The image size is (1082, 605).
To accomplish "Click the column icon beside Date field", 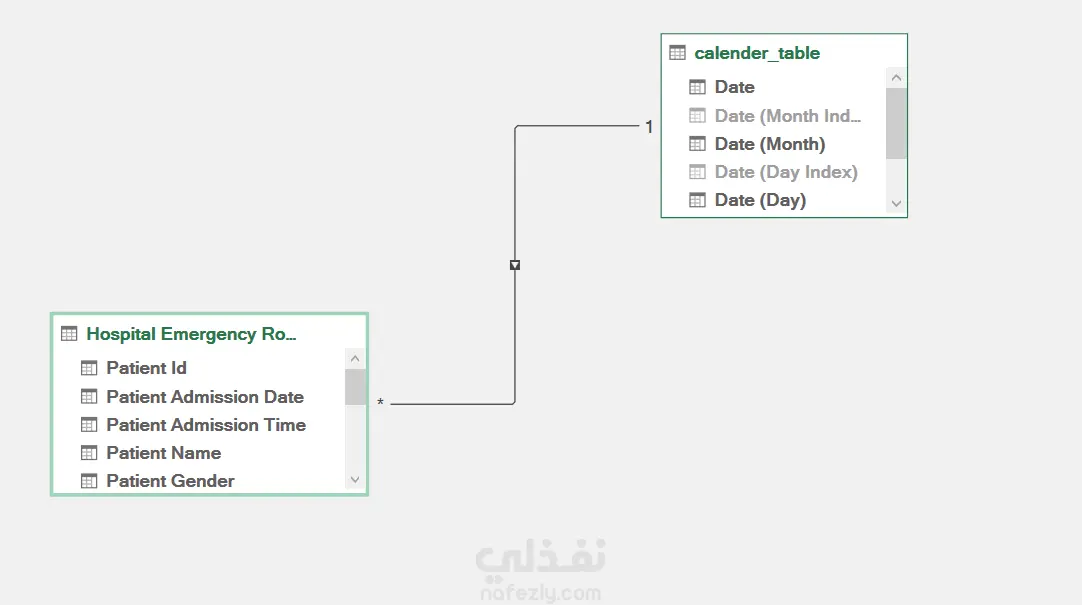I will coord(697,87).
